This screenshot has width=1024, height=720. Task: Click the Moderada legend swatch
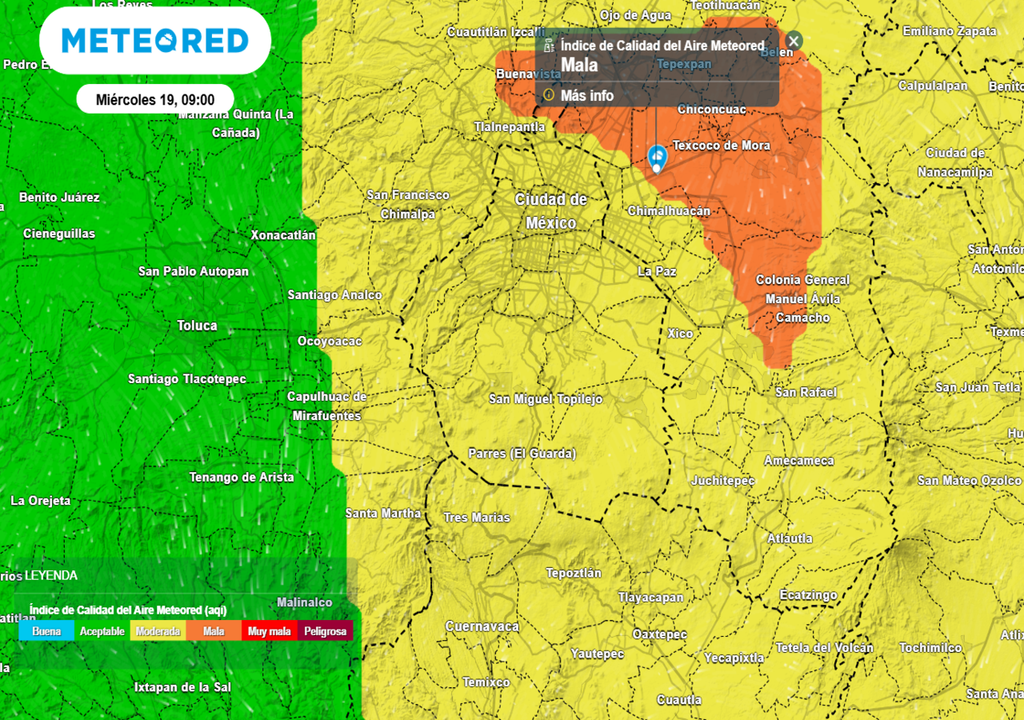coord(158,631)
